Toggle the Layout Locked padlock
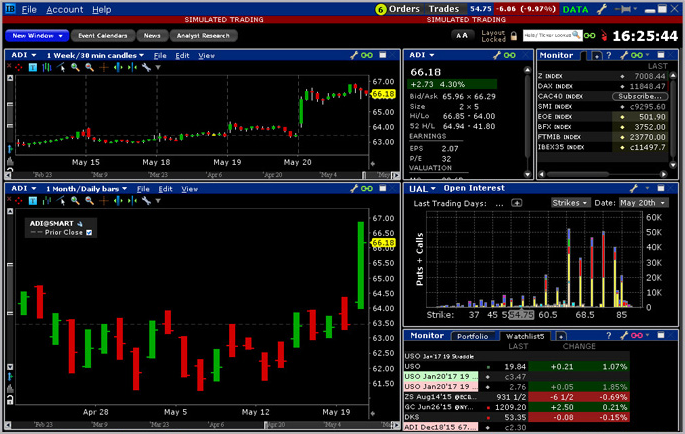 click(513, 35)
